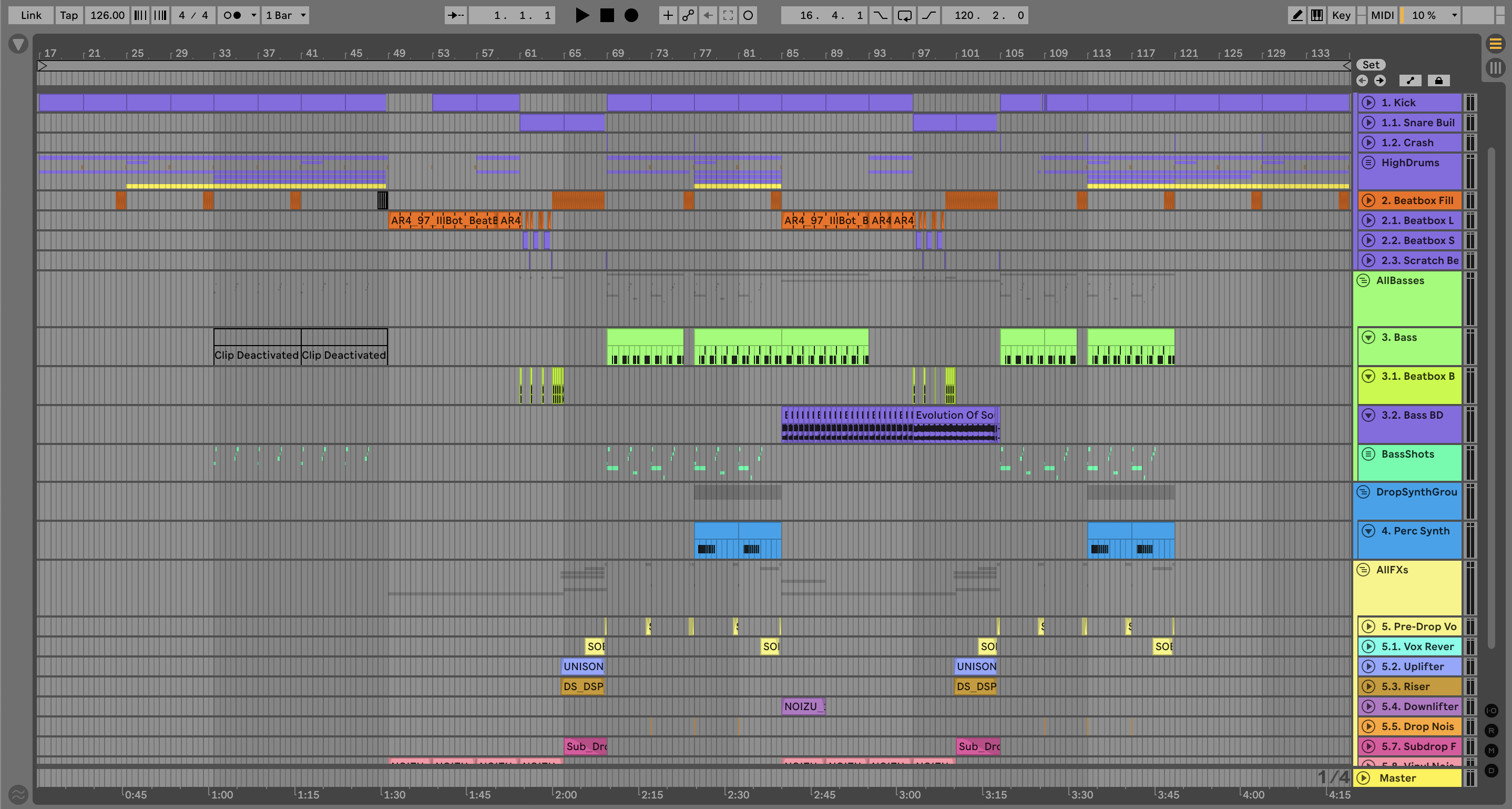Toggle Draw Mode pencil icon
The width and height of the screenshot is (1512, 809).
click(x=1296, y=15)
